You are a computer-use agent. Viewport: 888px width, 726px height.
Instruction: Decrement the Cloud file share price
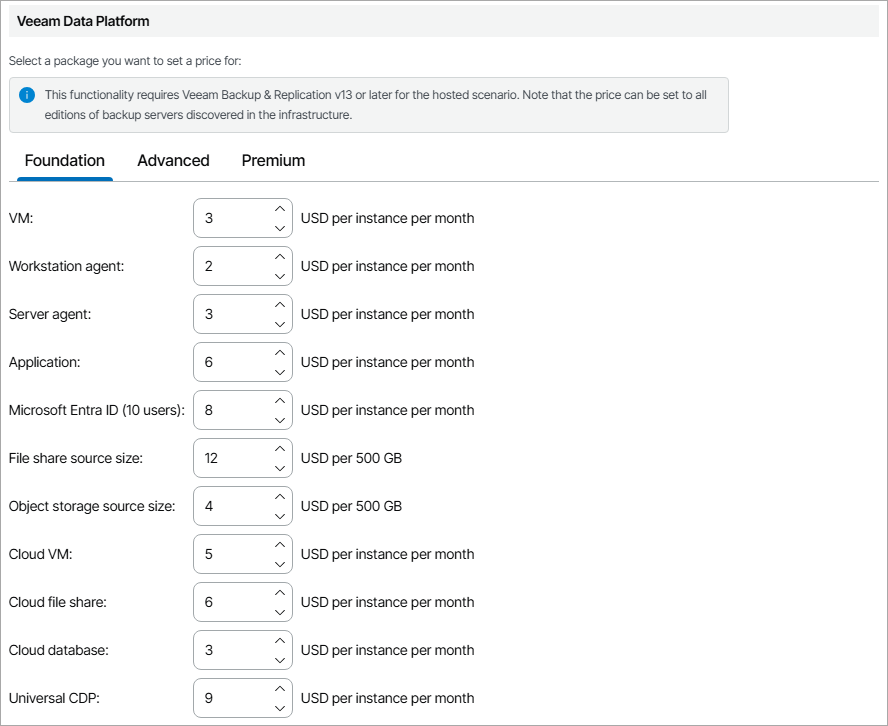[x=280, y=612]
